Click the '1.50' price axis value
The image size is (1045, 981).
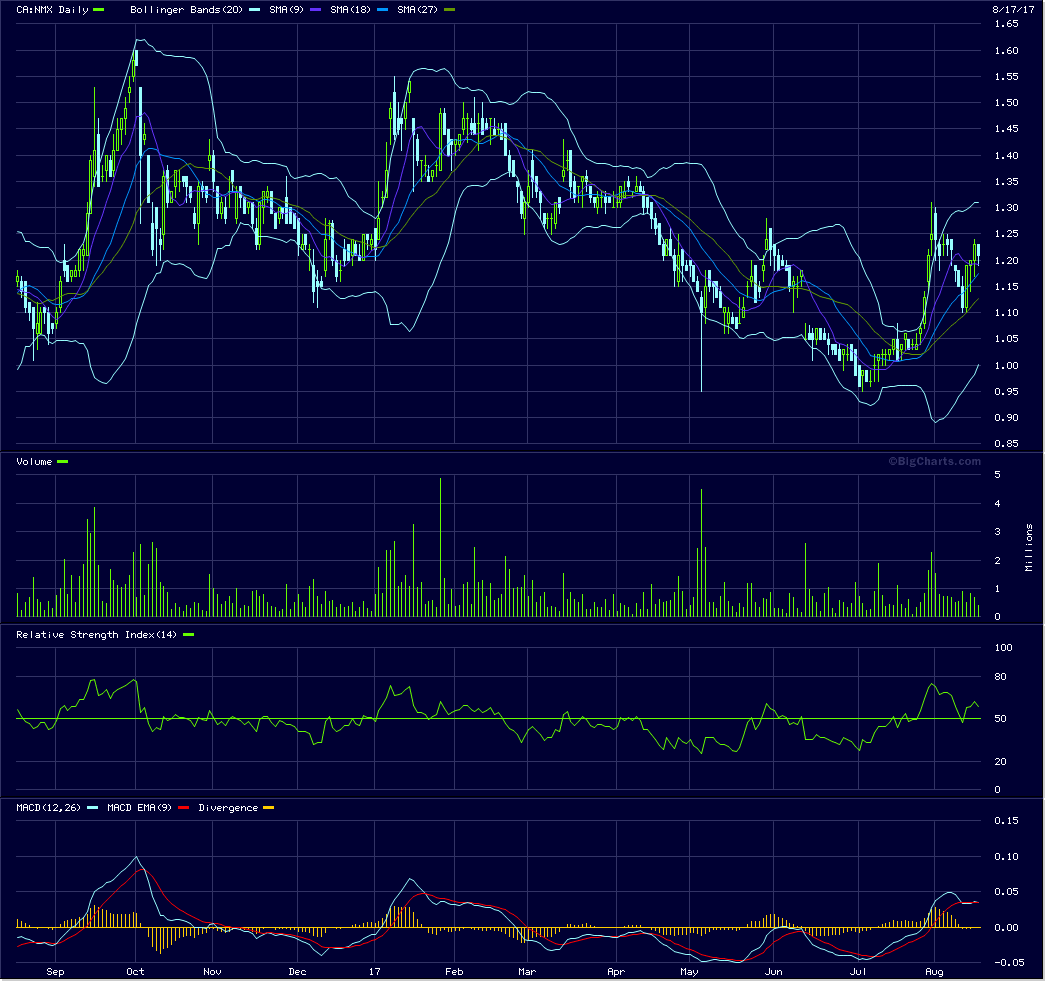[x=1006, y=103]
